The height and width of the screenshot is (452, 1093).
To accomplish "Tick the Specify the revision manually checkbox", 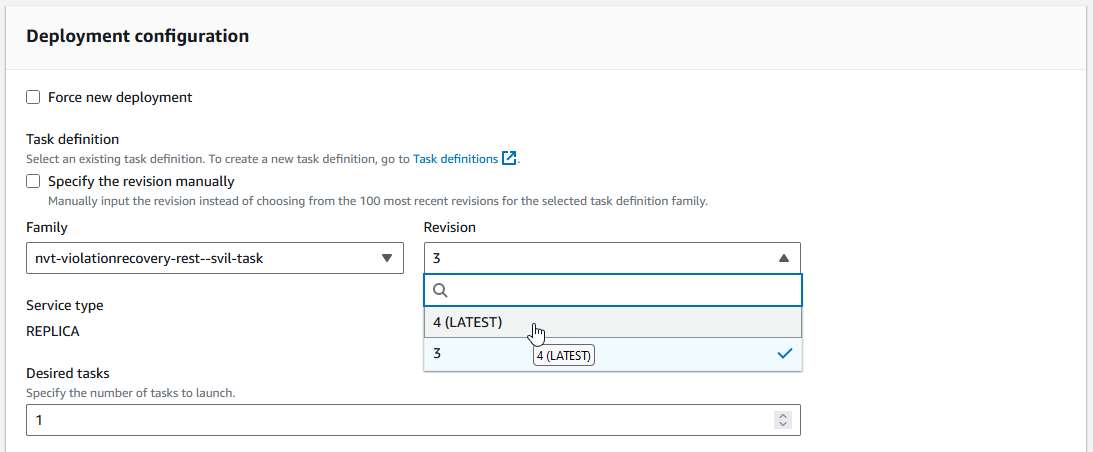I will [x=33, y=182].
